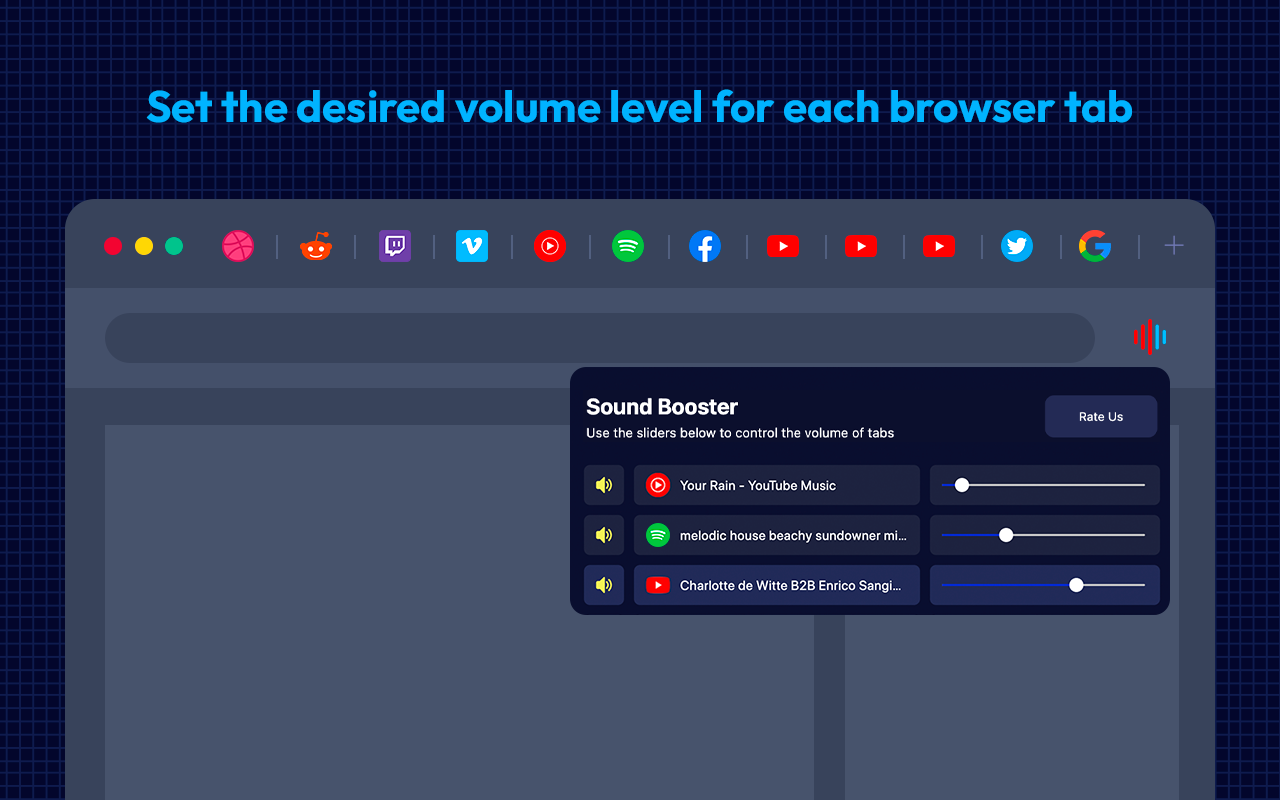1280x800 pixels.
Task: Click the browser address bar
Action: click(600, 338)
